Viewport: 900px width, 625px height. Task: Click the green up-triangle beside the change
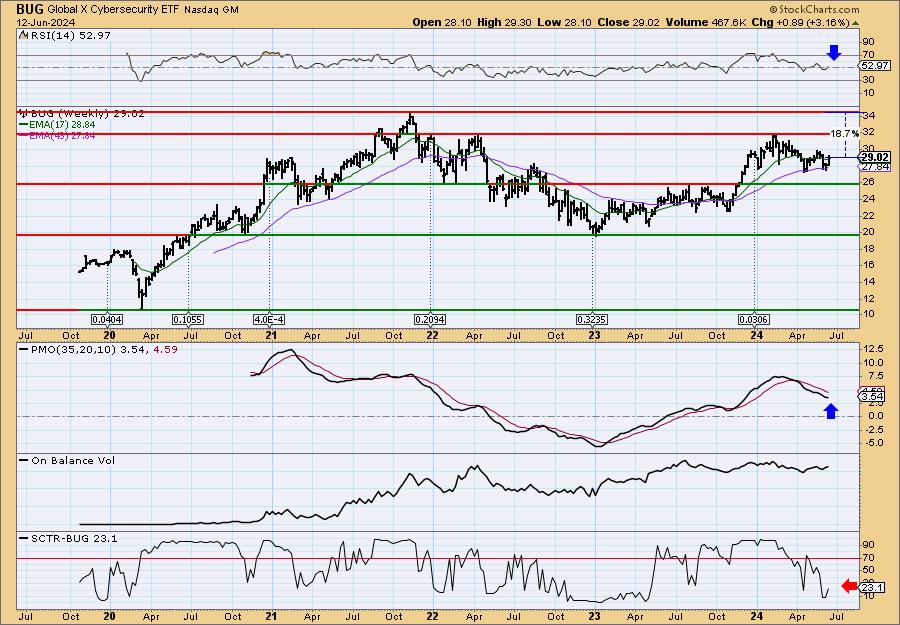pos(855,23)
